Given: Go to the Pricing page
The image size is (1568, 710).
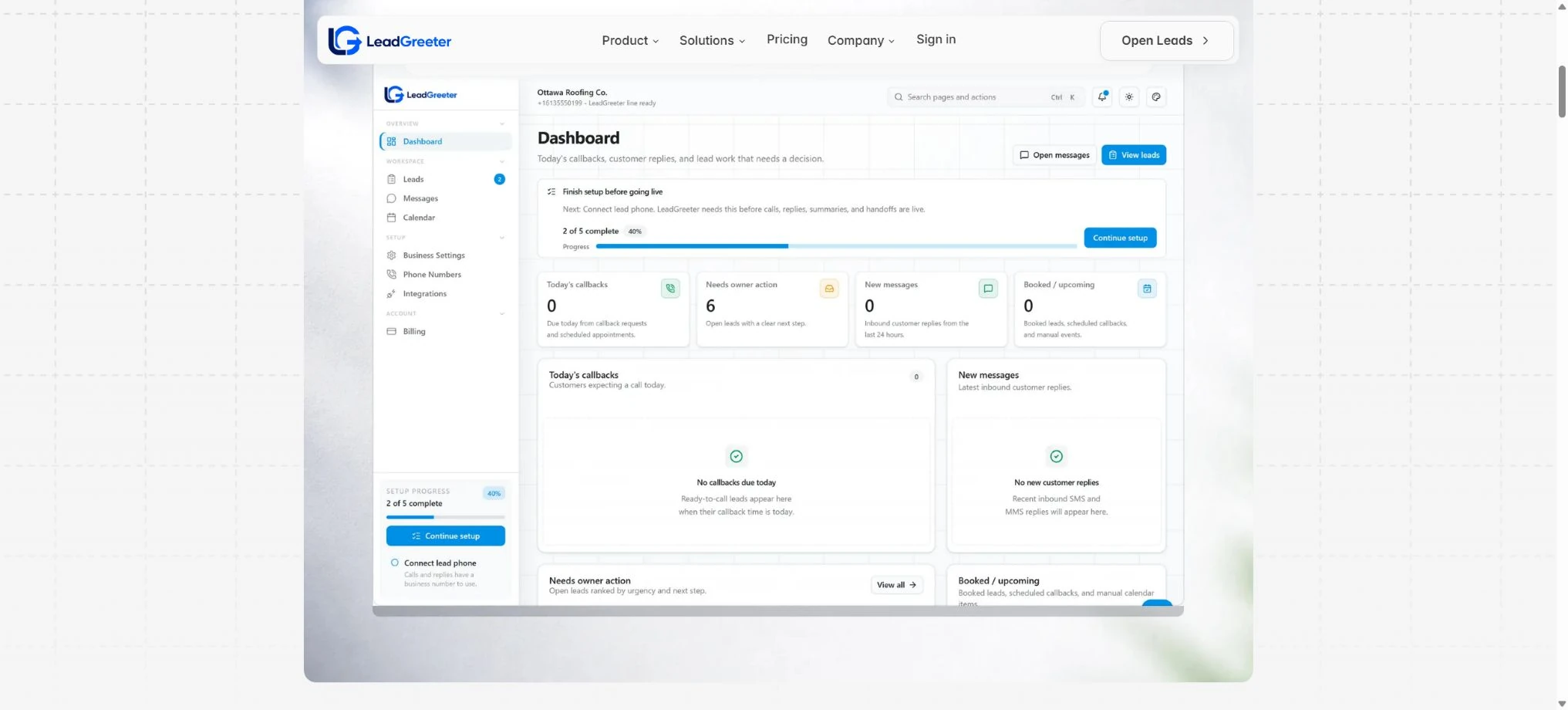Looking at the screenshot, I should (787, 39).
